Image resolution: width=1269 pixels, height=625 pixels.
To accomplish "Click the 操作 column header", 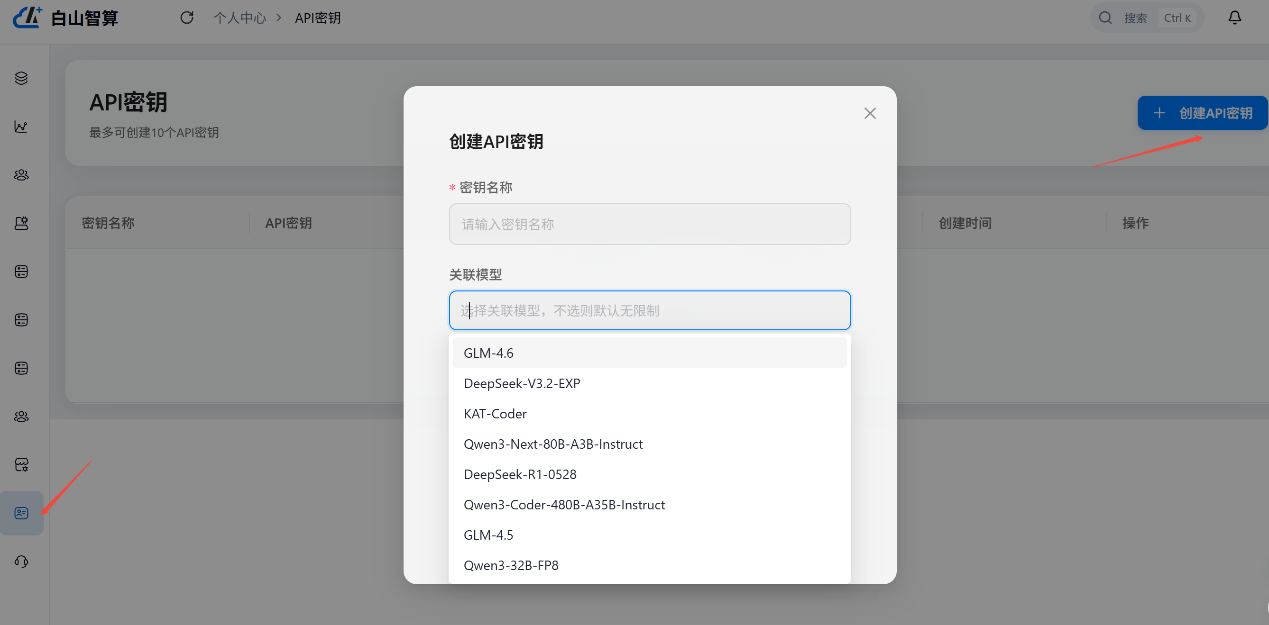I will pyautogui.click(x=1135, y=223).
